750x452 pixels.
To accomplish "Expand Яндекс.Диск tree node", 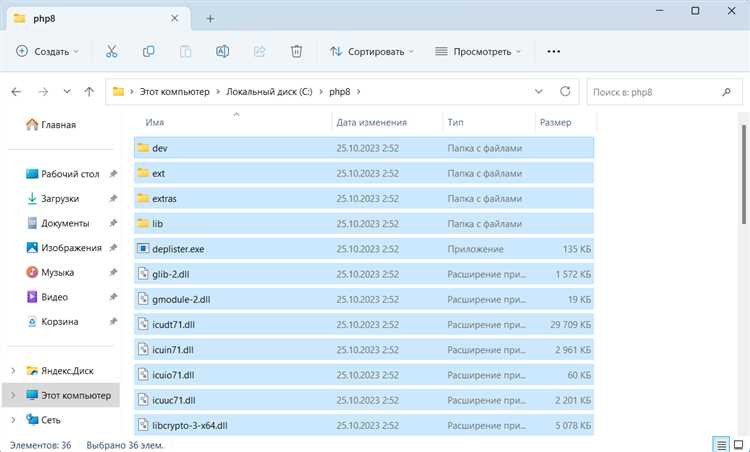I will click(13, 371).
